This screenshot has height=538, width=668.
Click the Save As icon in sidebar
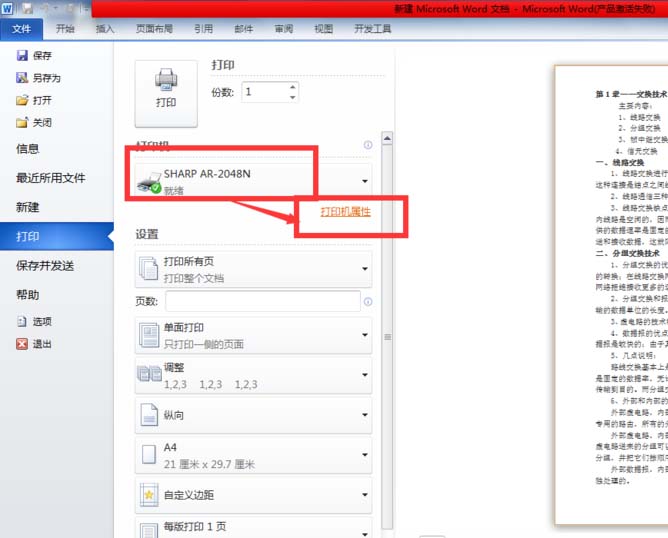22,78
